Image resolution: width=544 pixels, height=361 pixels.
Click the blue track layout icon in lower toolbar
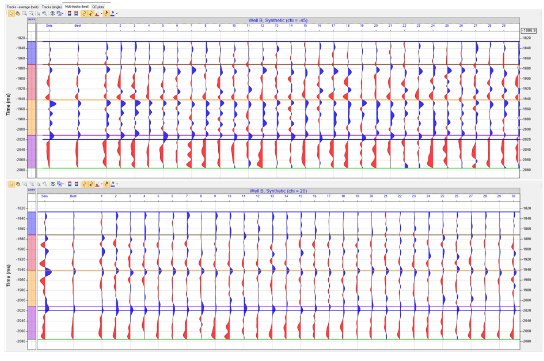coord(60,184)
